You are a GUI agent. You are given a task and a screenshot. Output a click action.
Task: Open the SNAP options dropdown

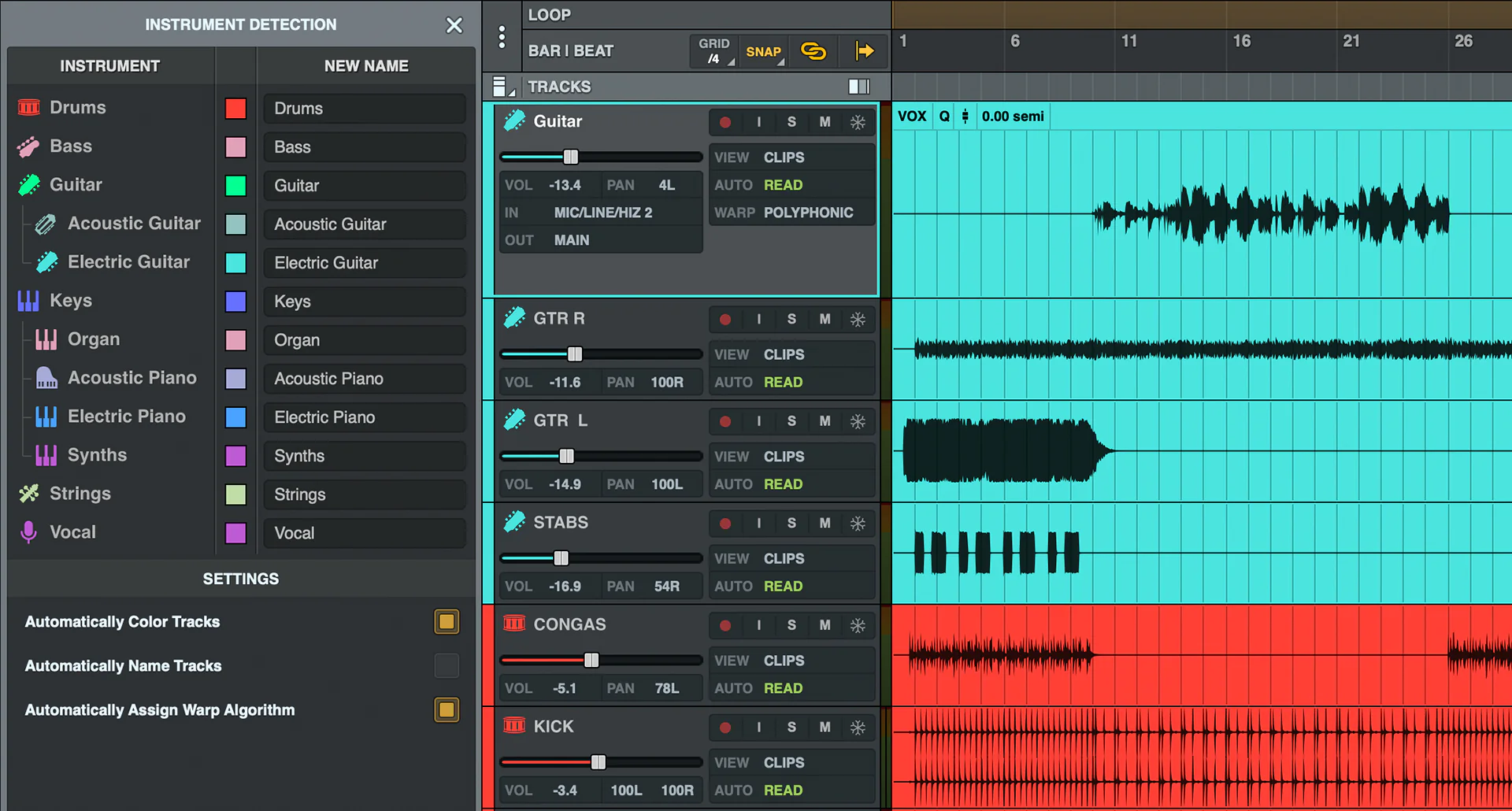[x=764, y=51]
